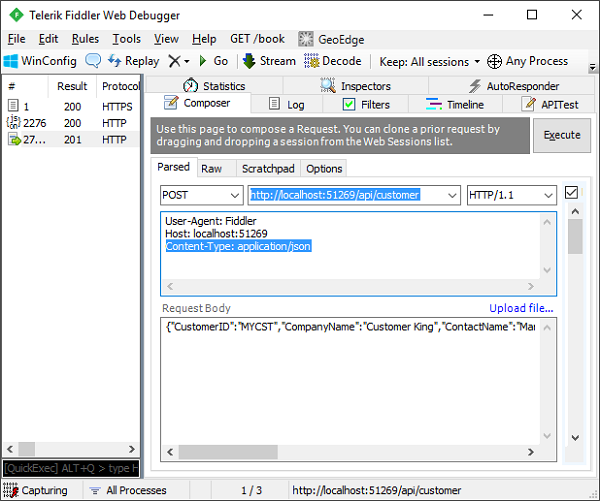Click the Inspectors magnifier icon

pyautogui.click(x=328, y=85)
